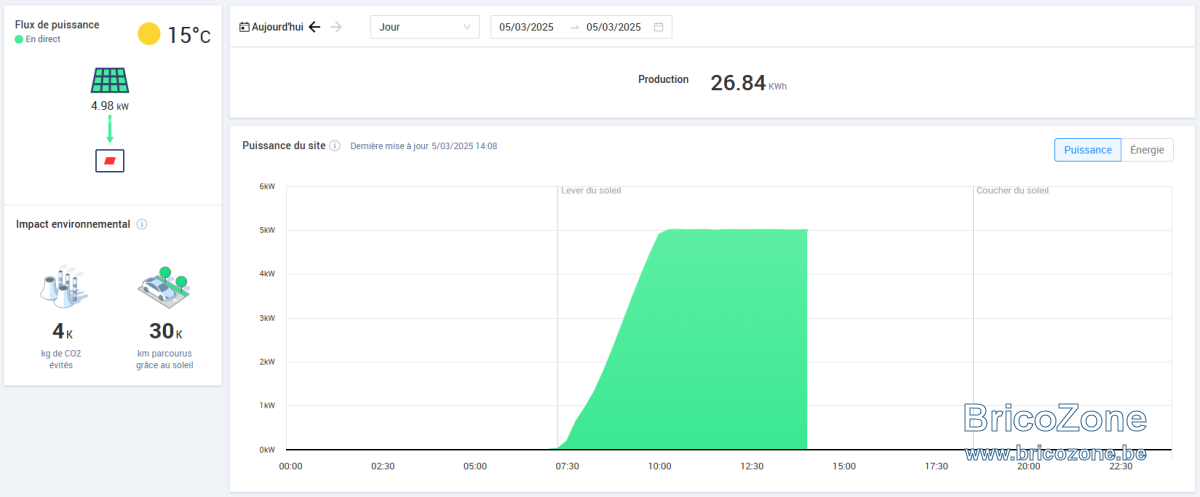This screenshot has height=497, width=1200.
Task: Click the CO2 factory icon
Action: click(x=63, y=286)
